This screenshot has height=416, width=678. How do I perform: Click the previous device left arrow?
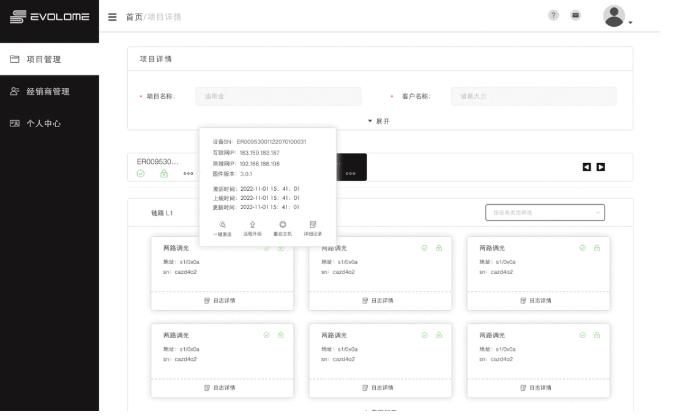pyautogui.click(x=587, y=167)
